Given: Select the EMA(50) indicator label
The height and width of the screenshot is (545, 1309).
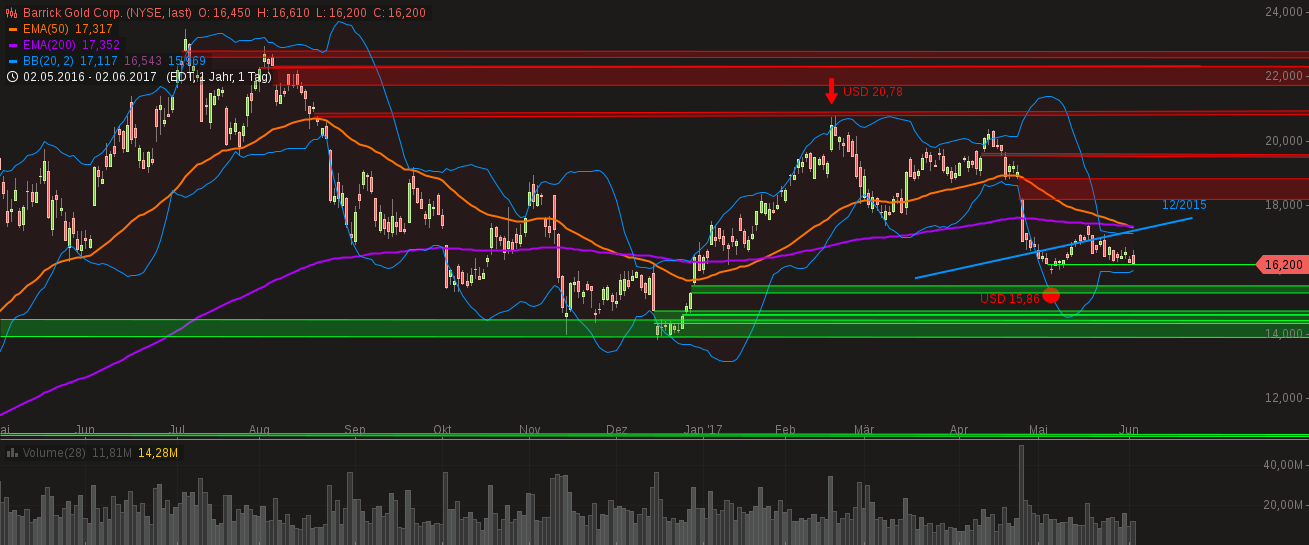Looking at the screenshot, I should pos(46,29).
